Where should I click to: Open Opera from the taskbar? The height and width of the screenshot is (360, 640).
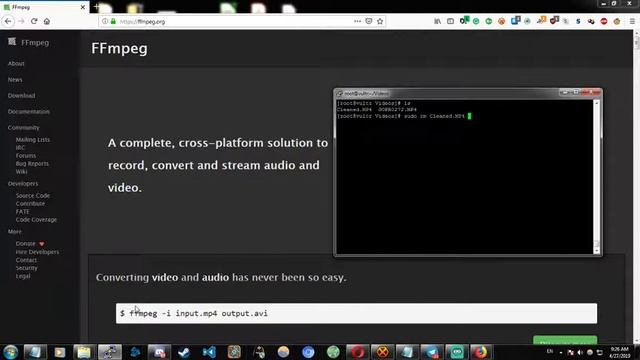358,352
